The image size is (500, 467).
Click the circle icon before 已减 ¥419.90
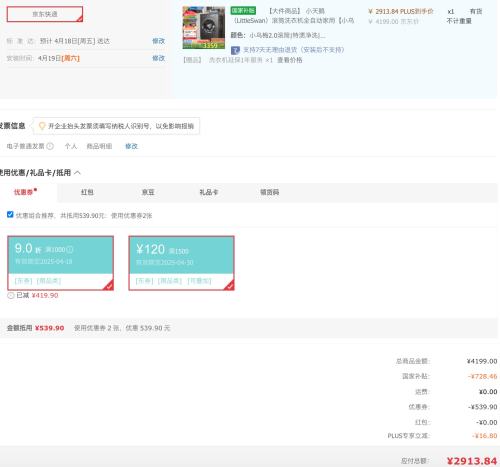click(x=11, y=295)
